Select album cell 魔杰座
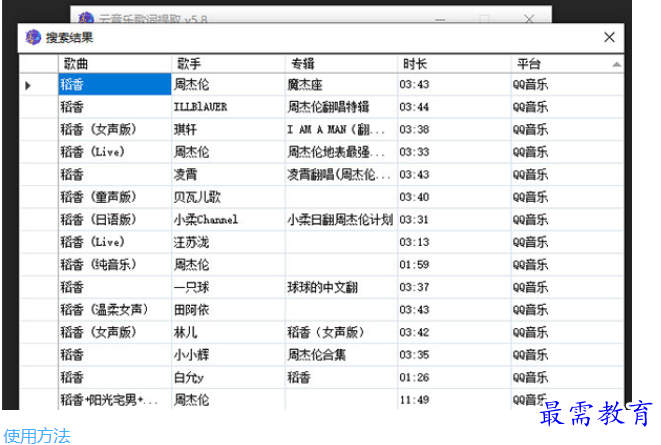The height and width of the screenshot is (445, 661). tap(341, 84)
